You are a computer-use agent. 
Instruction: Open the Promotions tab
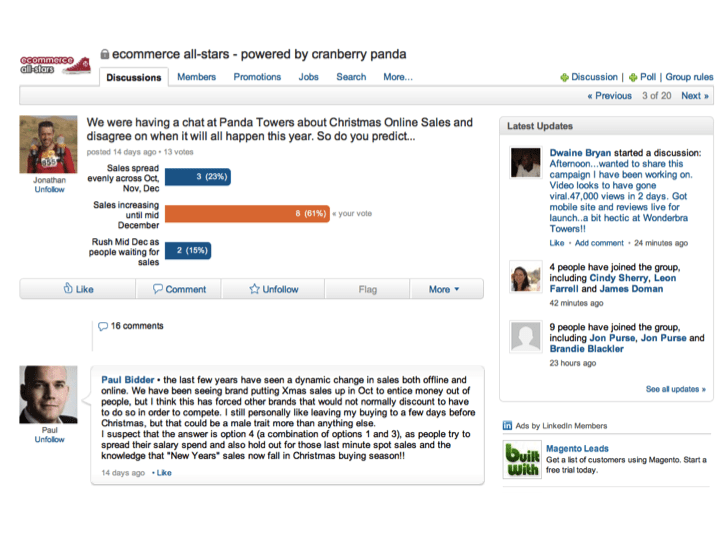pyautogui.click(x=257, y=77)
